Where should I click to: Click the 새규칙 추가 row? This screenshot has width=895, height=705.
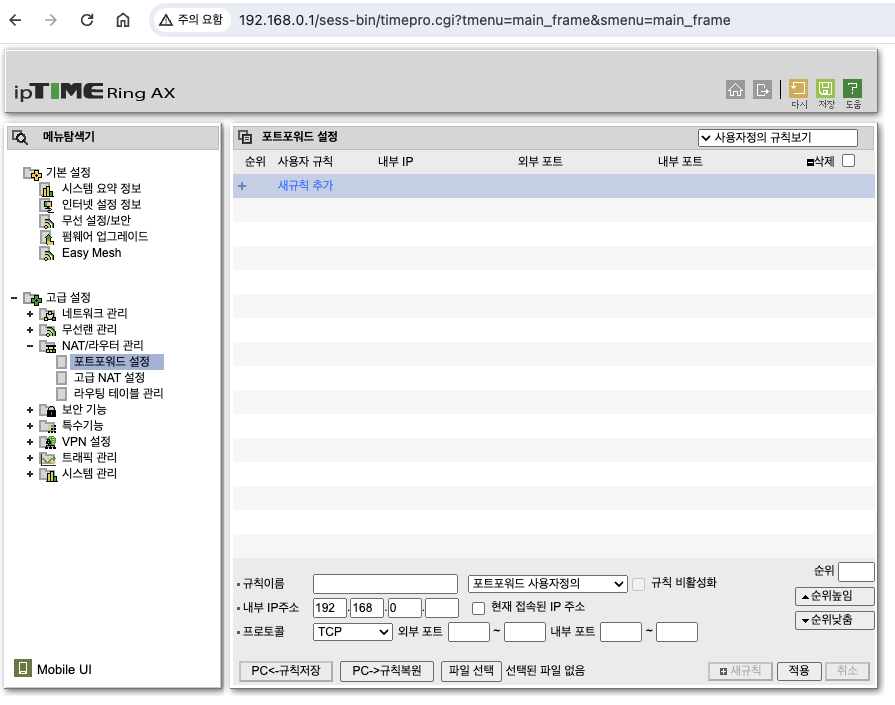pos(554,186)
